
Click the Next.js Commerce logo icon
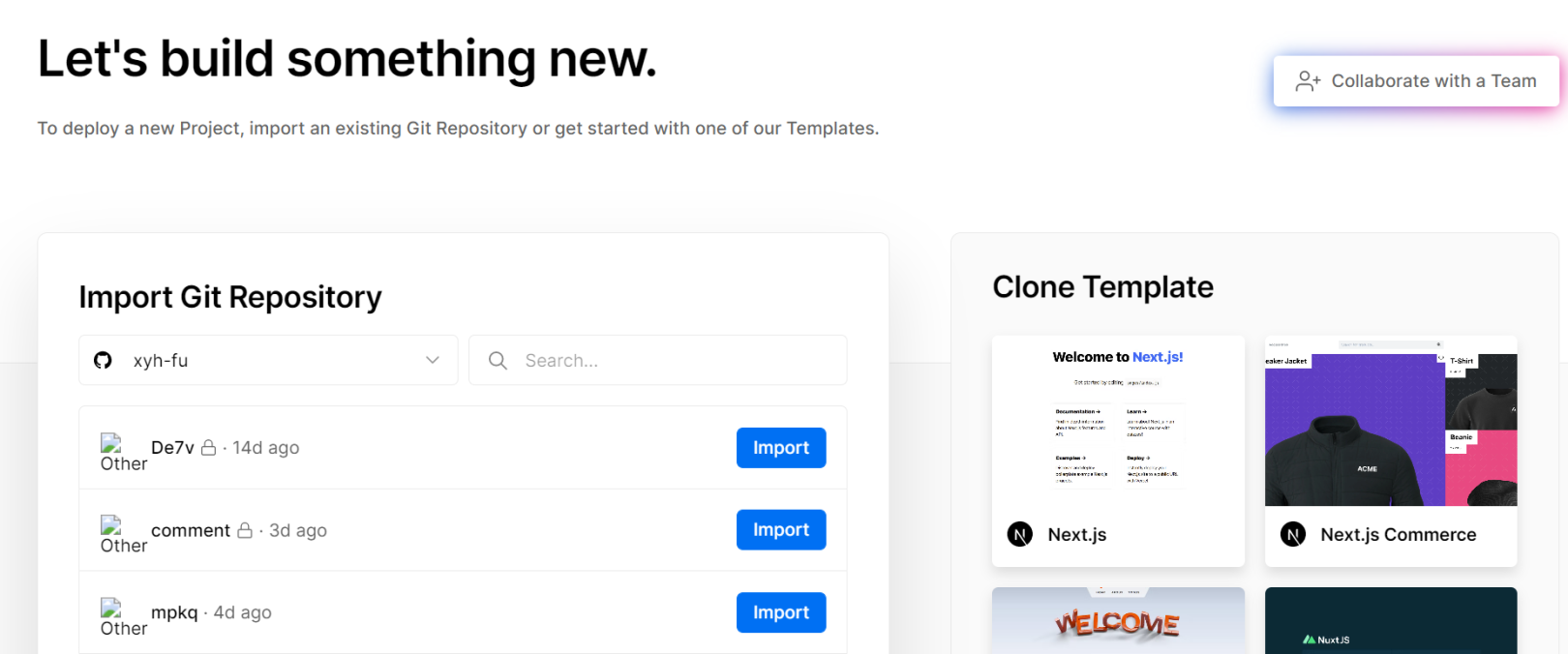pyautogui.click(x=1293, y=534)
